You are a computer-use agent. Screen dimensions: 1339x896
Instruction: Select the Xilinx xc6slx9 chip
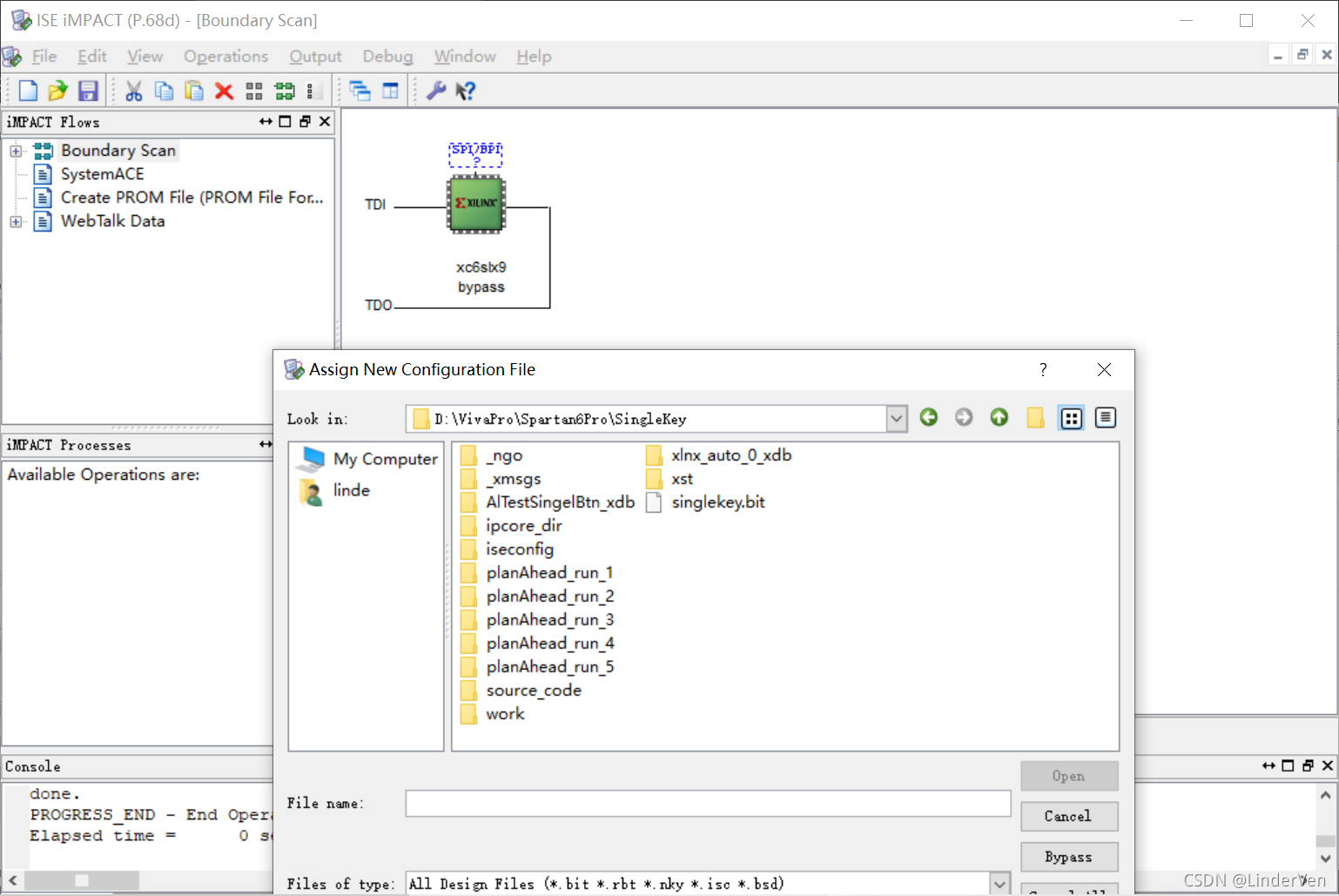[476, 204]
